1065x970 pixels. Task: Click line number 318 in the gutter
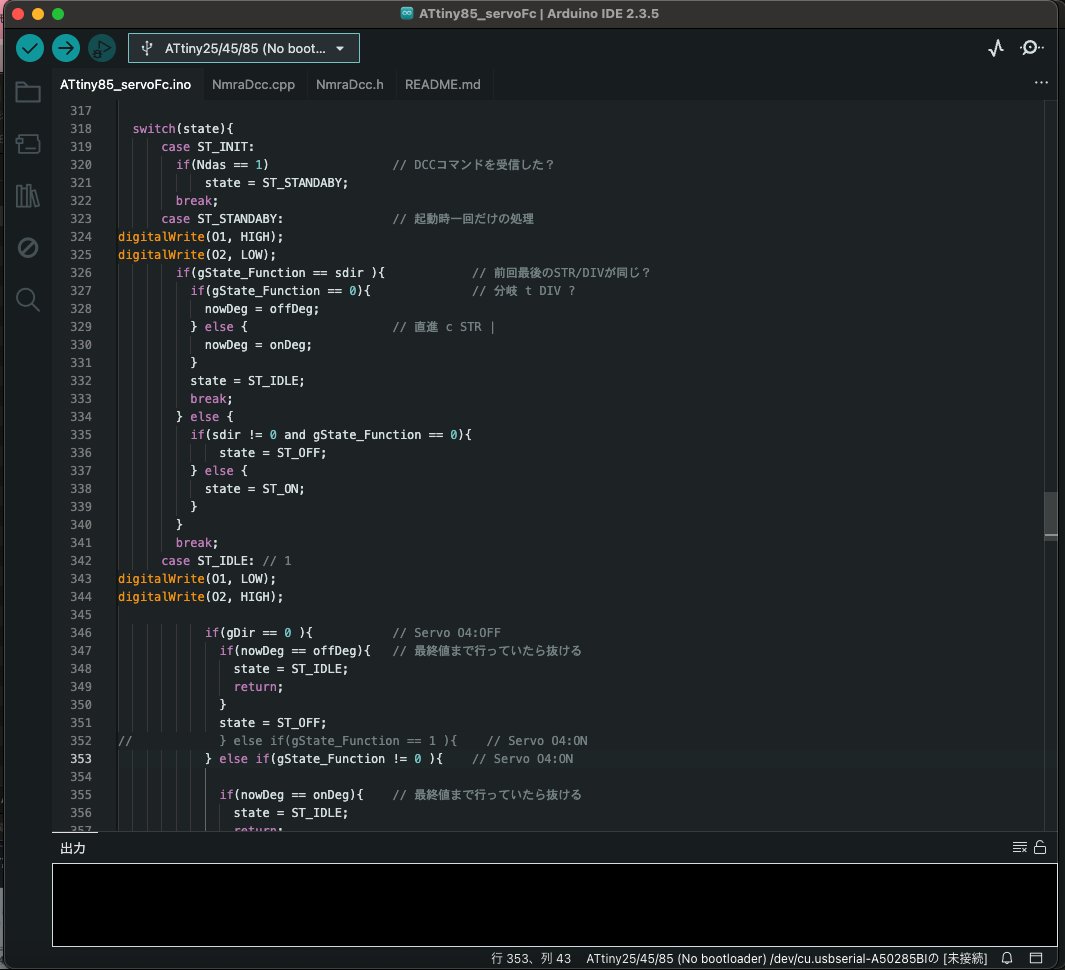tap(80, 128)
